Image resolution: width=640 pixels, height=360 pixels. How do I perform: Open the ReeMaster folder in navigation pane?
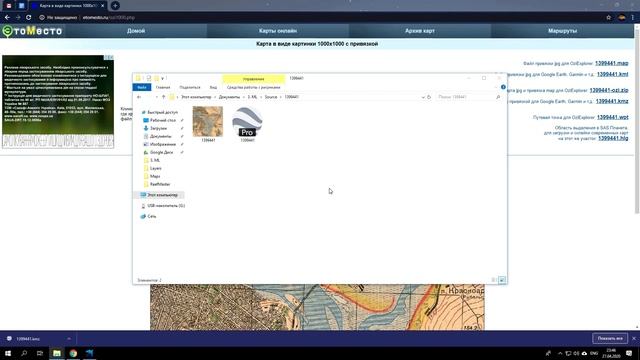pos(157,184)
